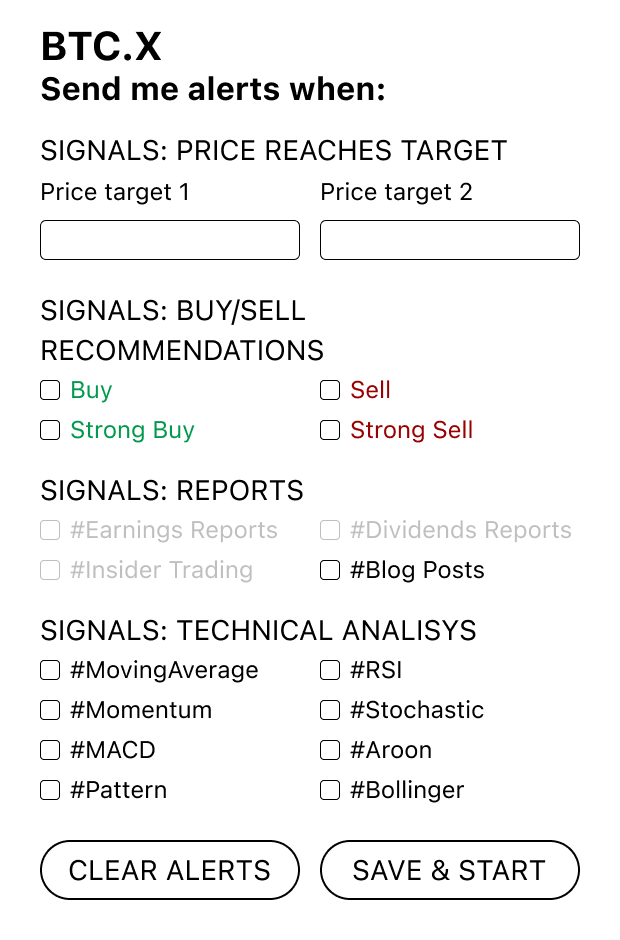The image size is (620, 940).
Task: Click the Price target 2 input field
Action: pyautogui.click(x=449, y=240)
